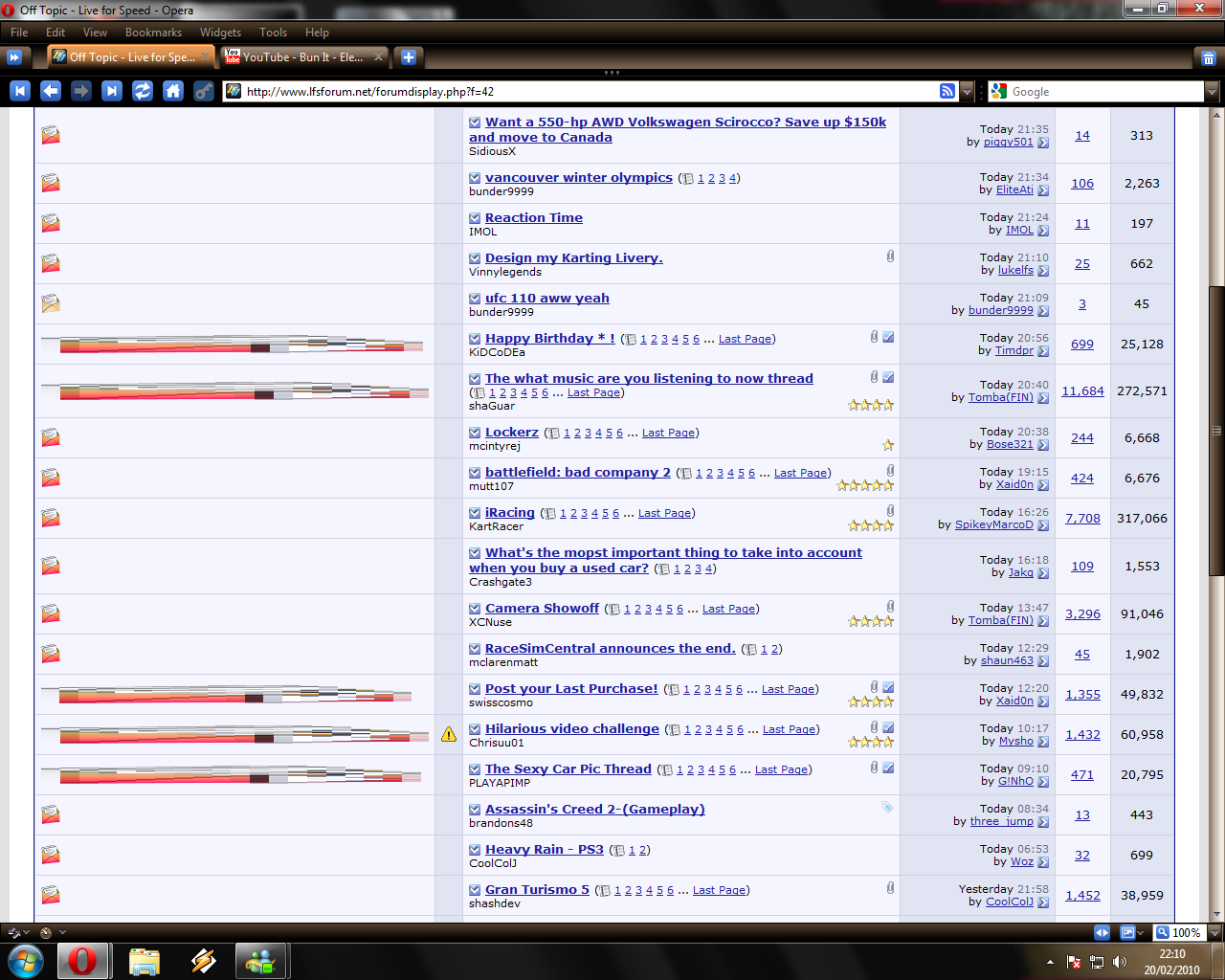Screen dimensions: 1225x980
Task: Open reply count 11,684 for music thread
Action: coord(1082,390)
